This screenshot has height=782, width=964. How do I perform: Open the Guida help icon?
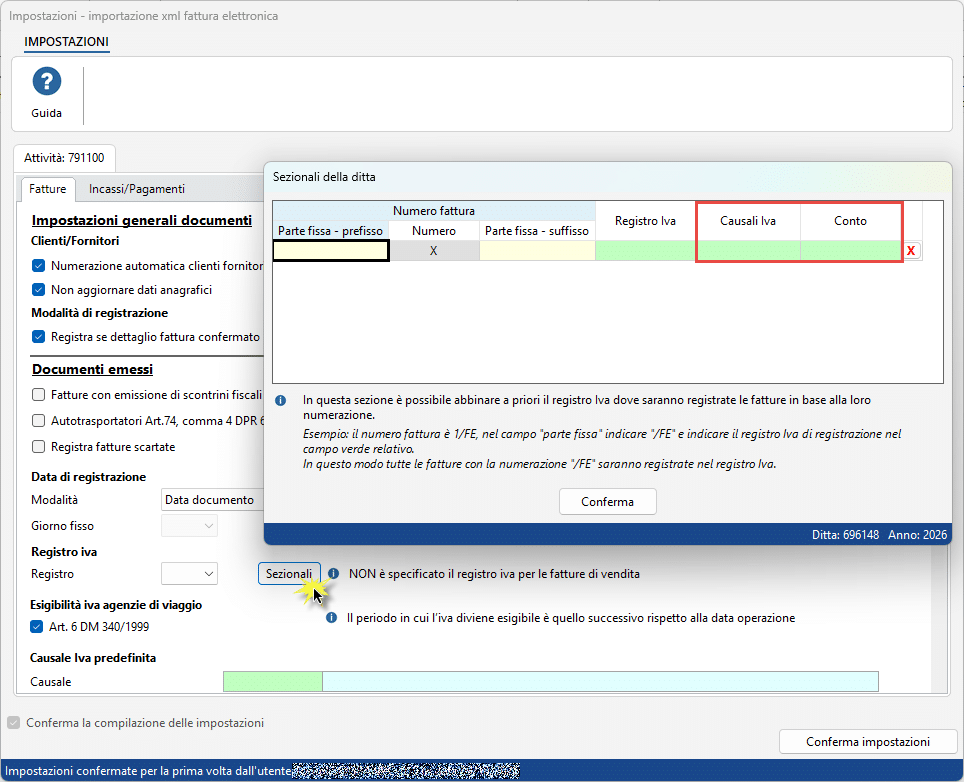point(47,82)
